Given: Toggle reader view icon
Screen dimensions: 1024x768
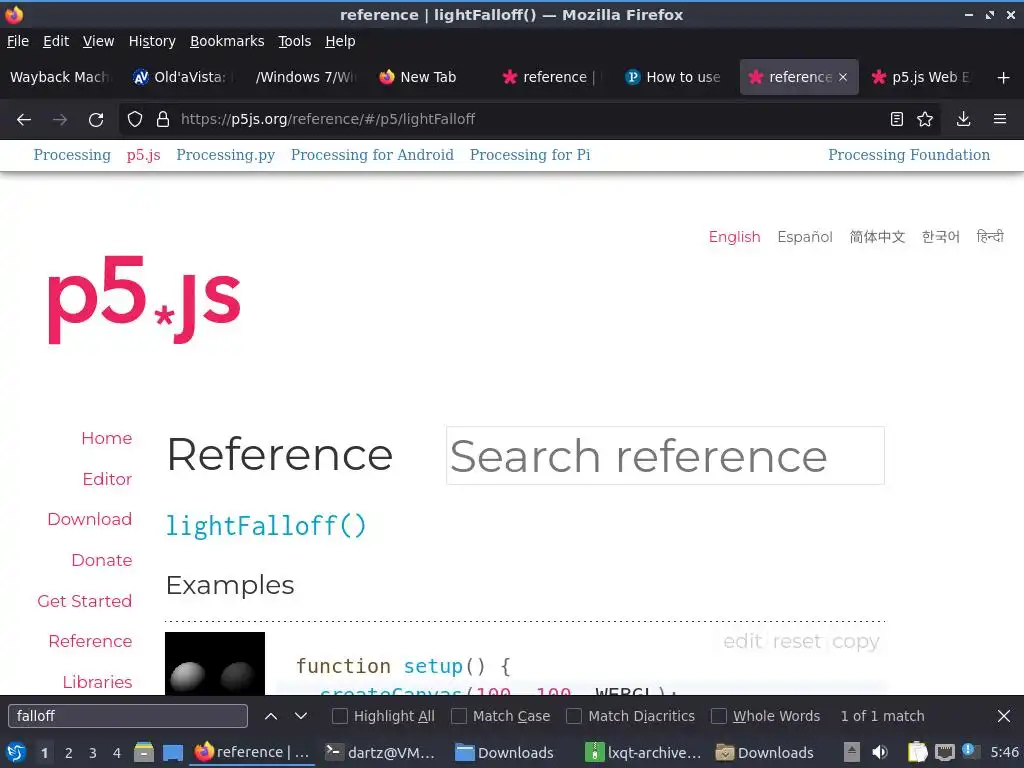Looking at the screenshot, I should pyautogui.click(x=897, y=119).
